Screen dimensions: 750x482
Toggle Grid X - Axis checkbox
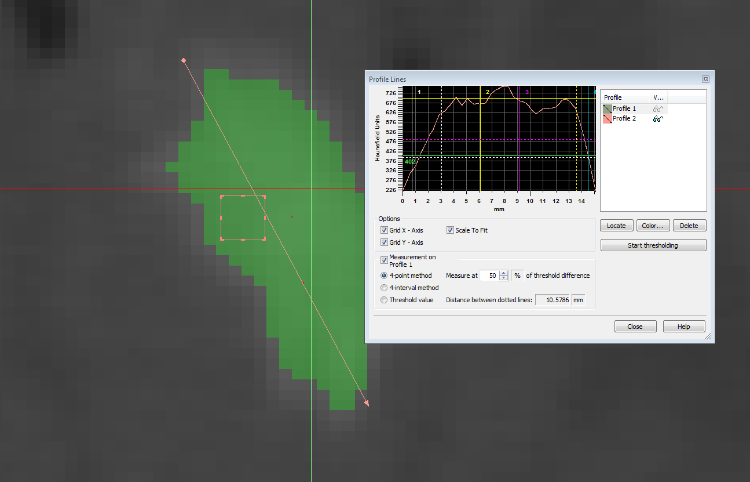384,230
